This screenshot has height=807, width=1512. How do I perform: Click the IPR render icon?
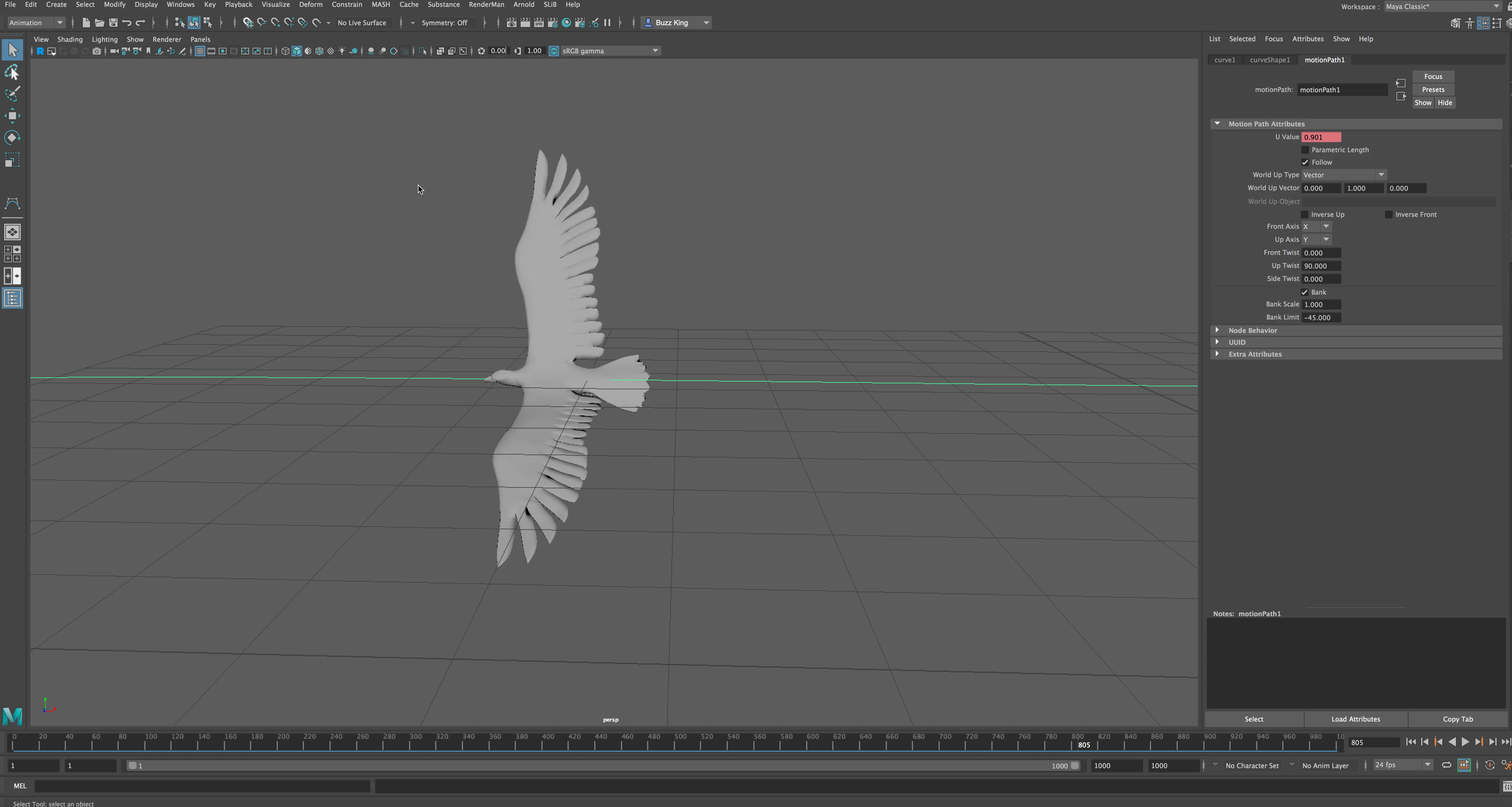[x=539, y=23]
